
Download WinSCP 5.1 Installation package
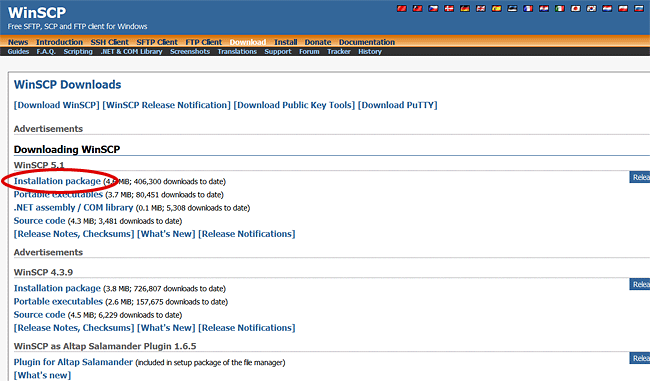(57, 181)
